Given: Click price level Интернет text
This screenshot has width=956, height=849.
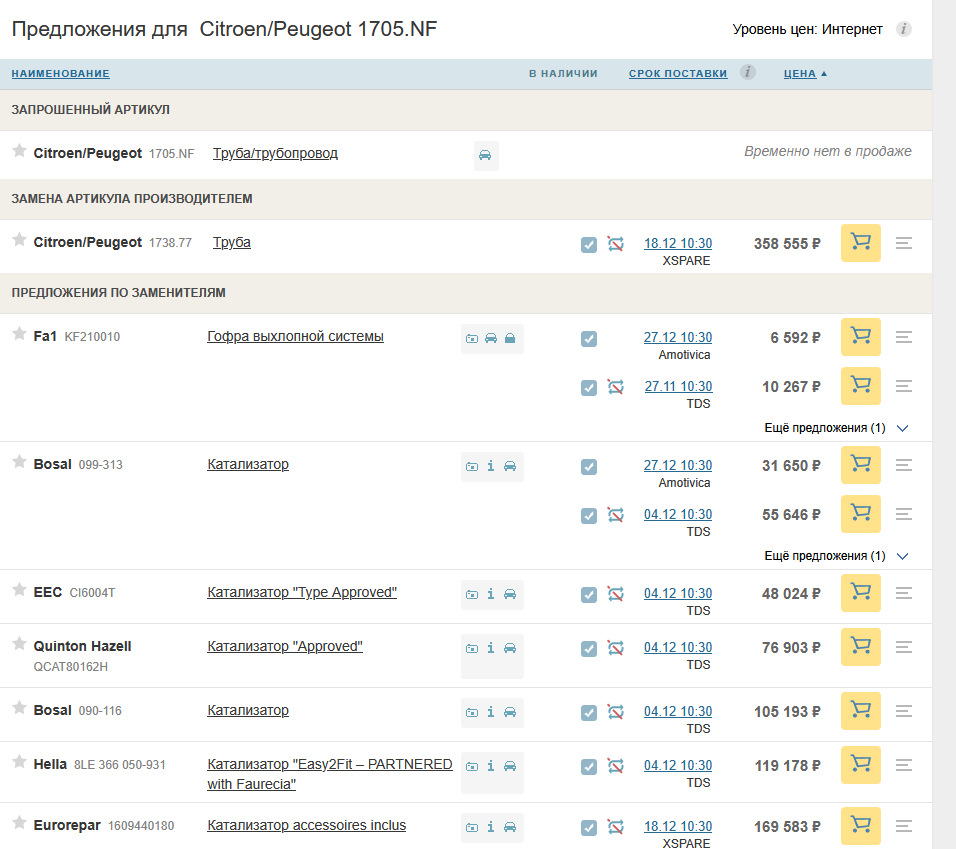Looking at the screenshot, I should (x=852, y=29).
